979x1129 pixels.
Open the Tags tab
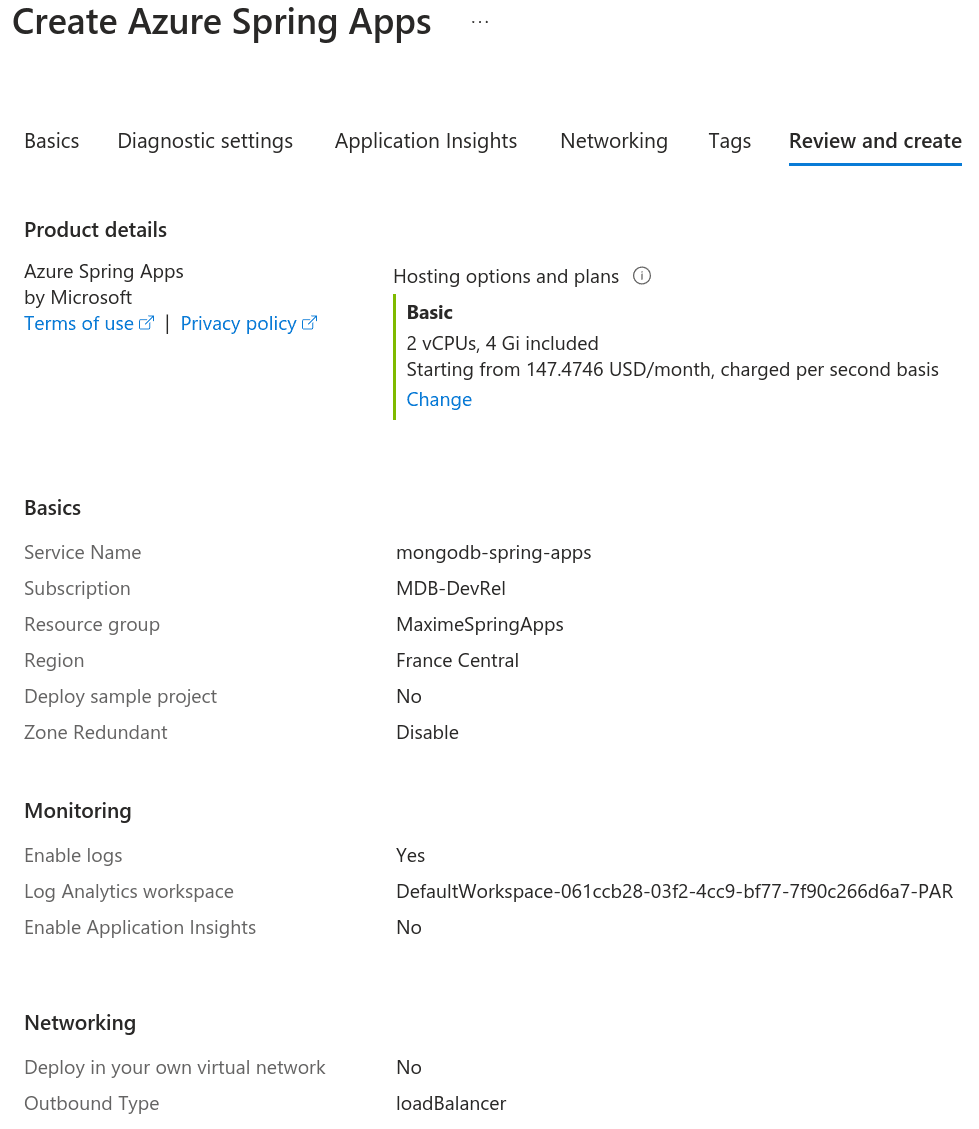point(730,141)
